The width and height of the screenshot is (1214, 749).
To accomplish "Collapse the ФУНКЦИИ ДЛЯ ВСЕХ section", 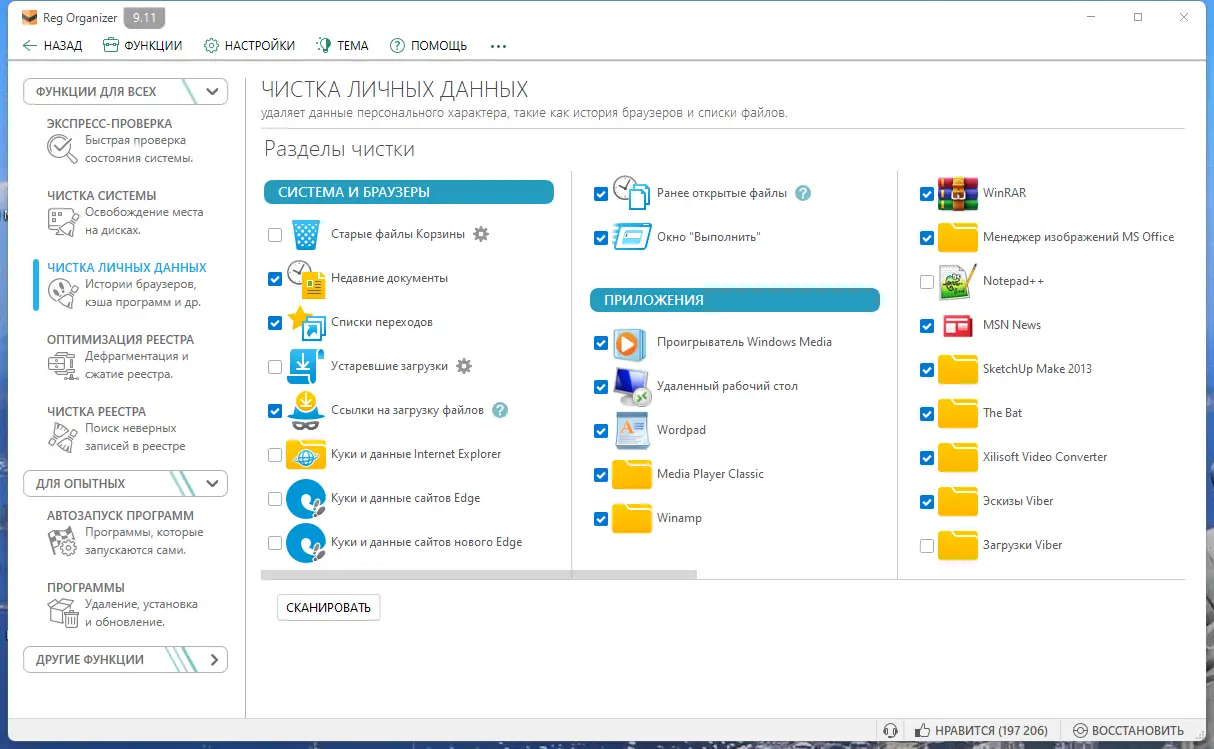I will 126,91.
